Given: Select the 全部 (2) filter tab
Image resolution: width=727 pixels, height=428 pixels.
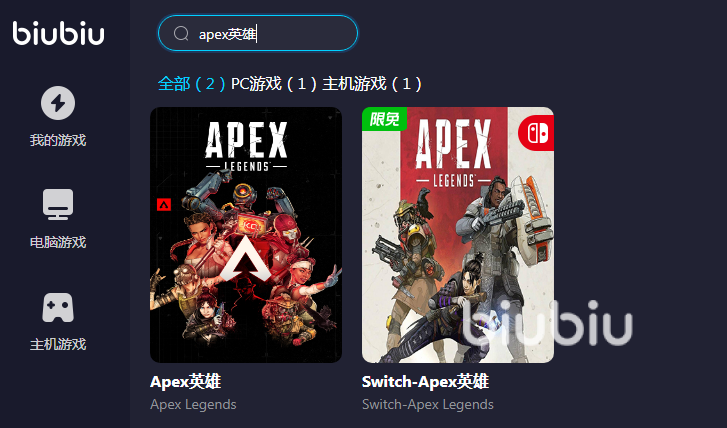Looking at the screenshot, I should [191, 84].
